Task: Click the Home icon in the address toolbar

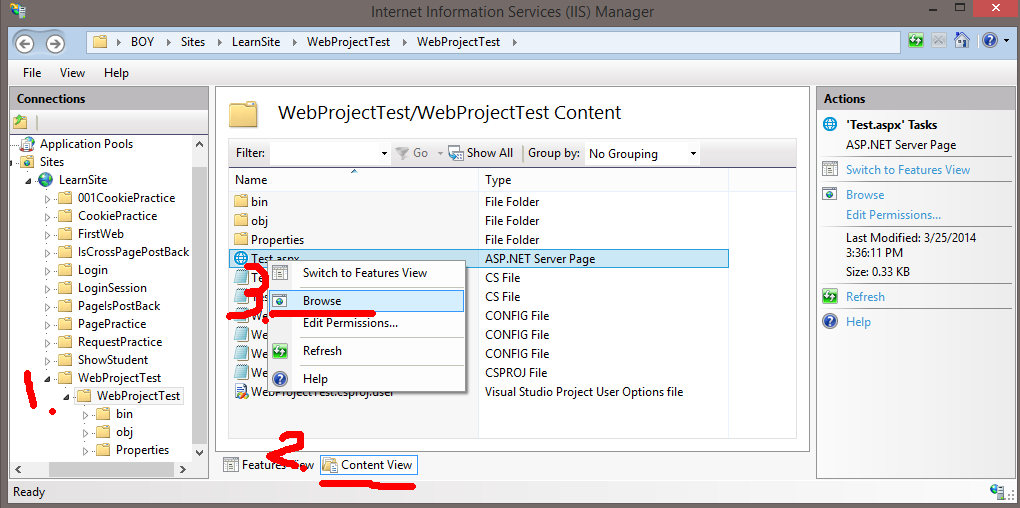Action: [x=961, y=40]
